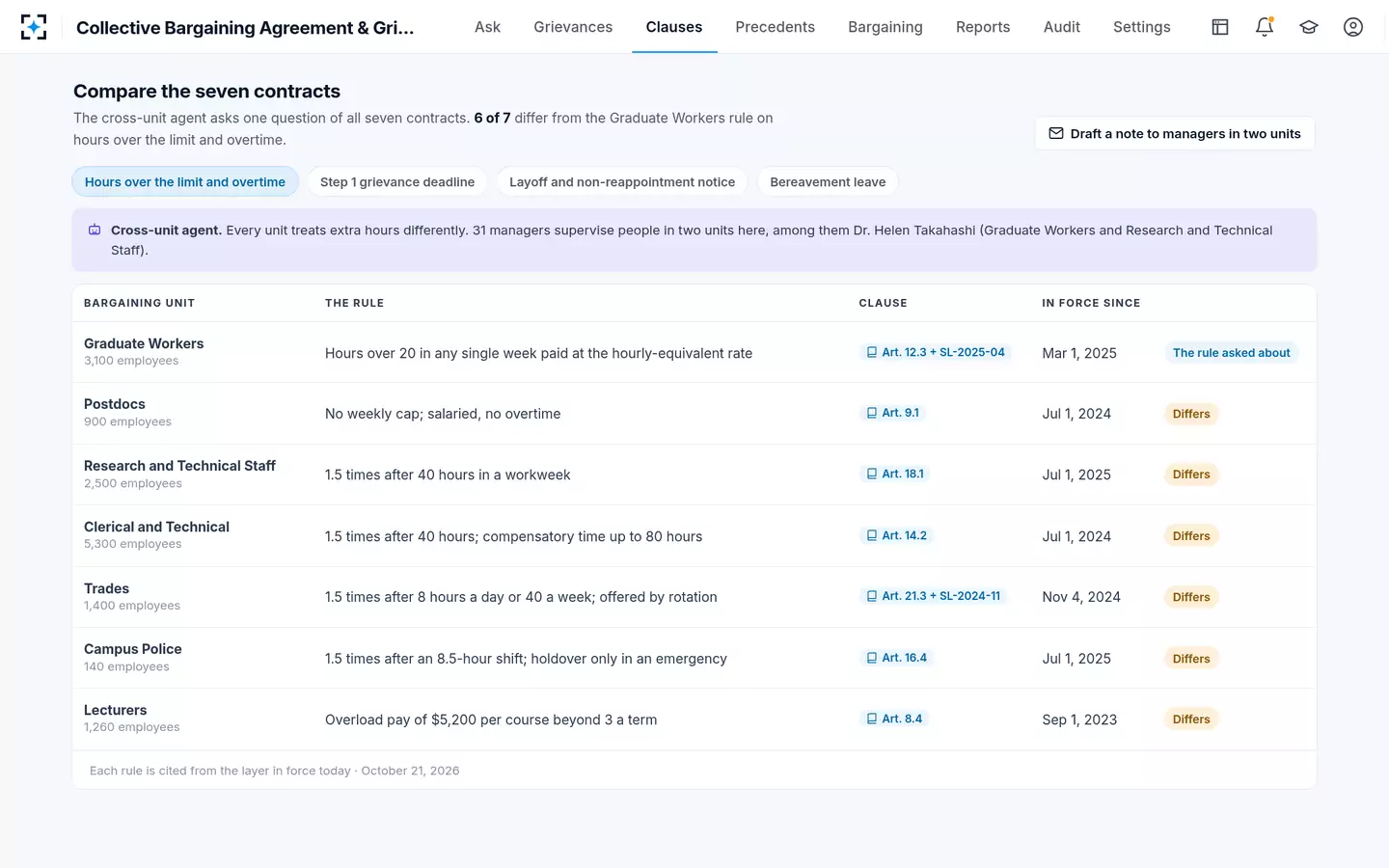
Task: Click Differs badge in Research and Technical Staff row
Action: tap(1191, 475)
